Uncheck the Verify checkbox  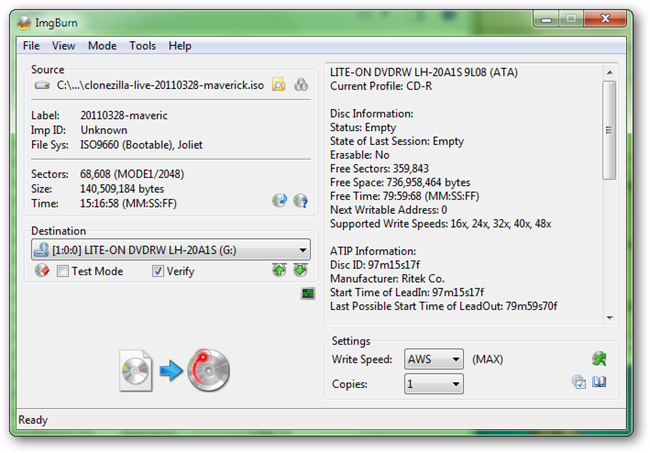pyautogui.click(x=158, y=271)
